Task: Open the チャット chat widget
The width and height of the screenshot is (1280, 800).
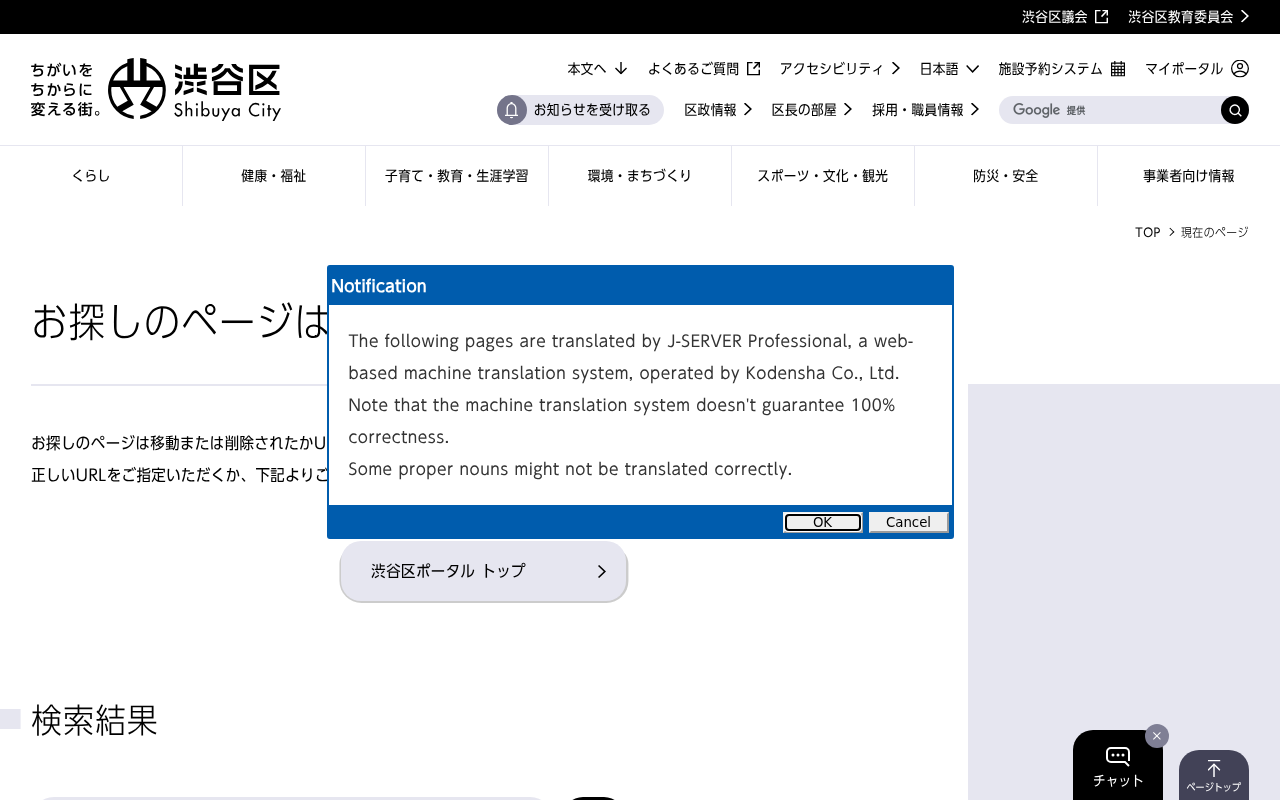Action: point(1118,766)
